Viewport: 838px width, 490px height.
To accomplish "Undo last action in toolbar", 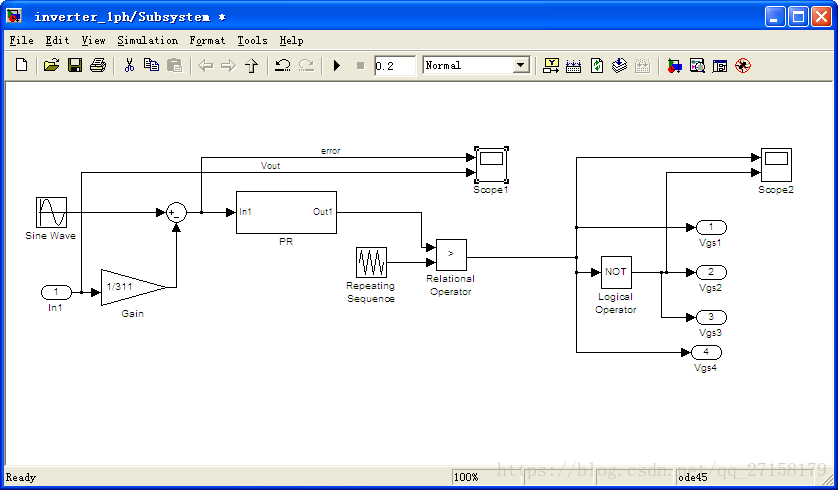I will pos(282,66).
